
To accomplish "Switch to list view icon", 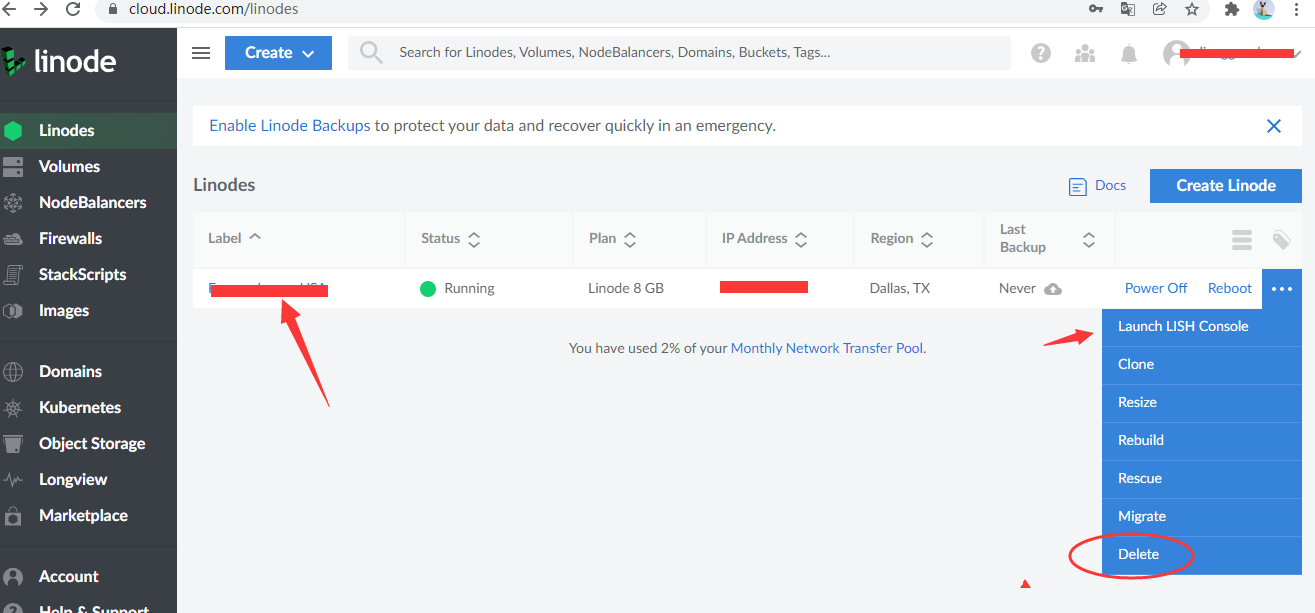I will point(1242,240).
